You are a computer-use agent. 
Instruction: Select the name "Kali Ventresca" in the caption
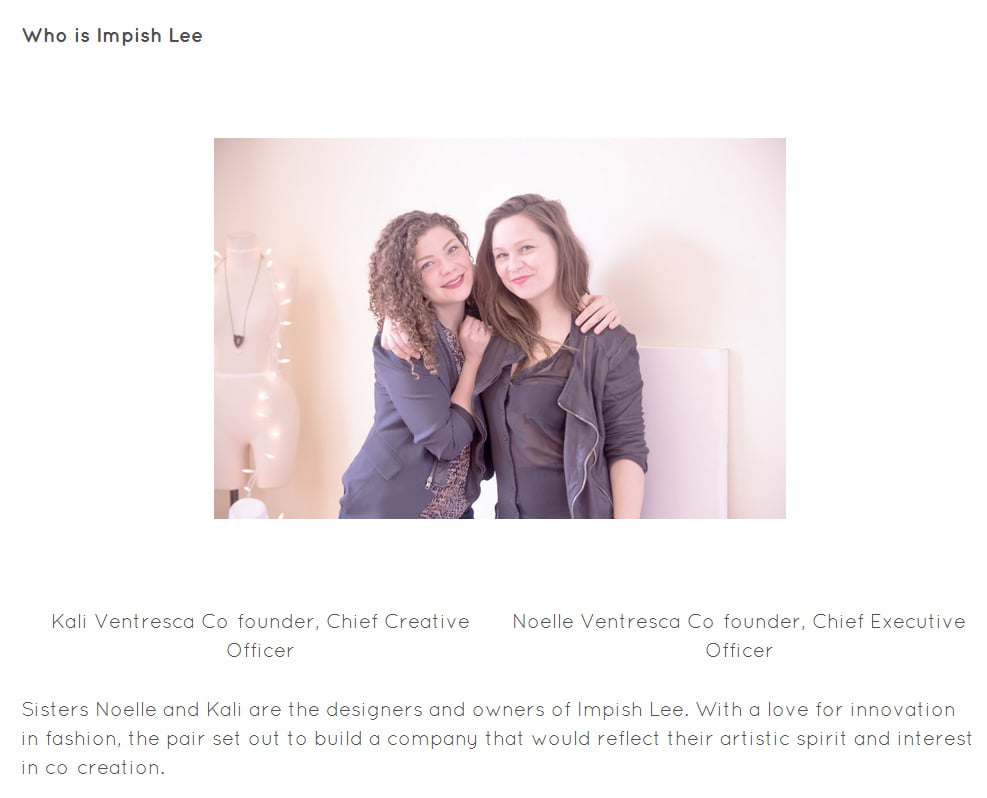(123, 622)
